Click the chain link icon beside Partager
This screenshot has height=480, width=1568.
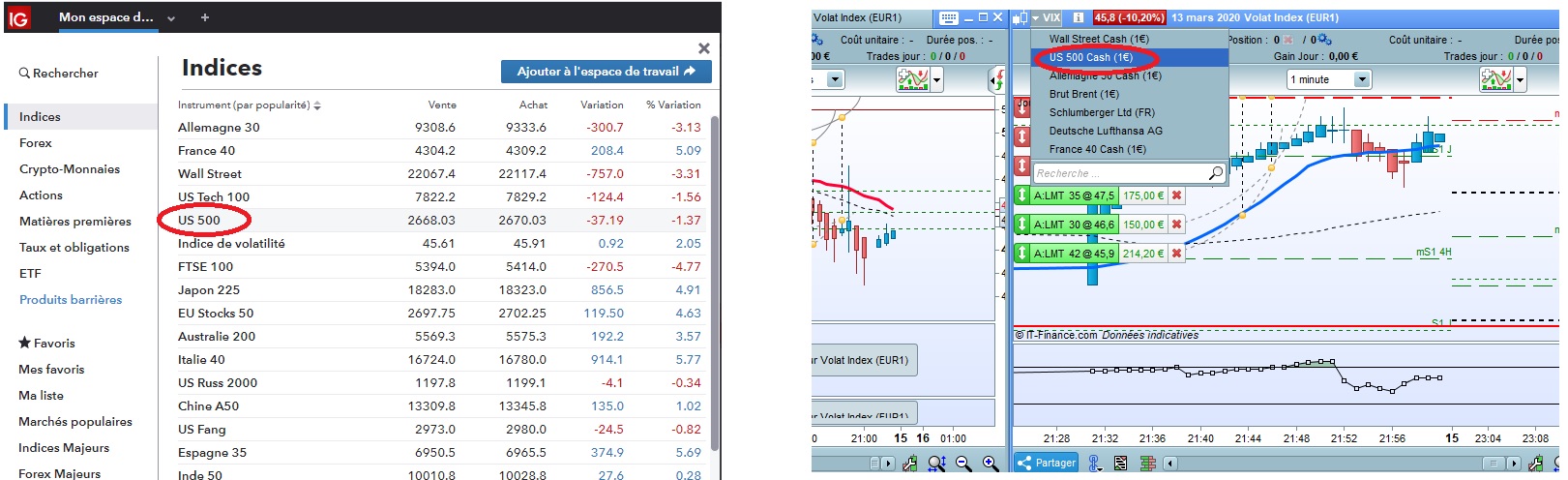(1094, 463)
